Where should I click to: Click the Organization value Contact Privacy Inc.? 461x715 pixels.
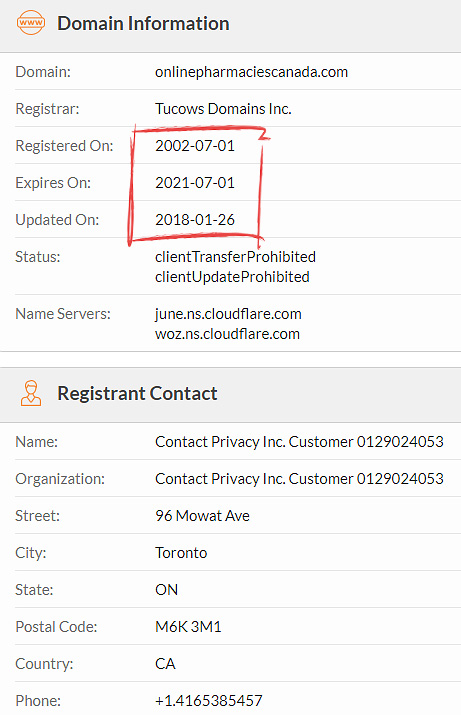[x=299, y=479]
